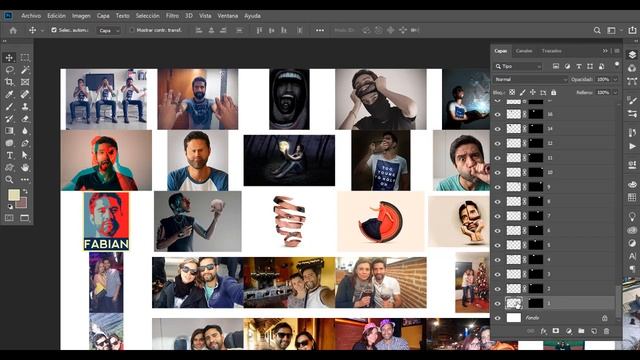Screen dimensions: 640x360
Task: Toggle visibility of layer 8
Action: coord(498,202)
